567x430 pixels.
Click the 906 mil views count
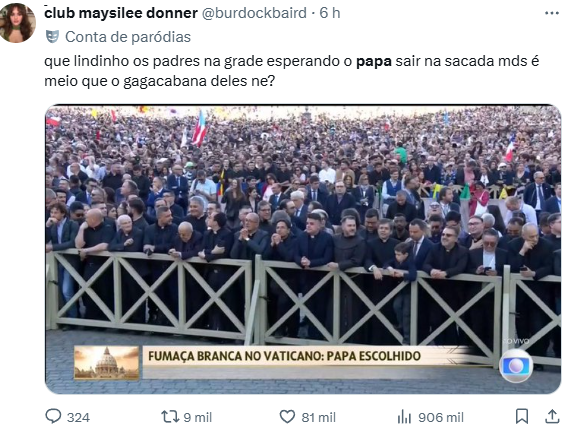[x=441, y=417]
